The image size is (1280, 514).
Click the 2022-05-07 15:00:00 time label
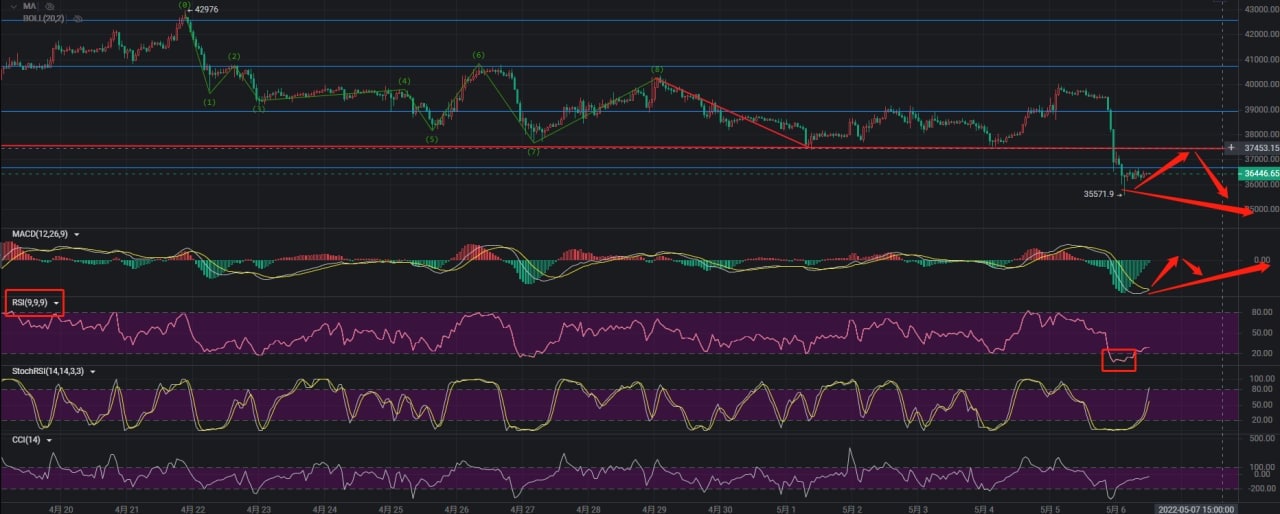click(1217, 508)
